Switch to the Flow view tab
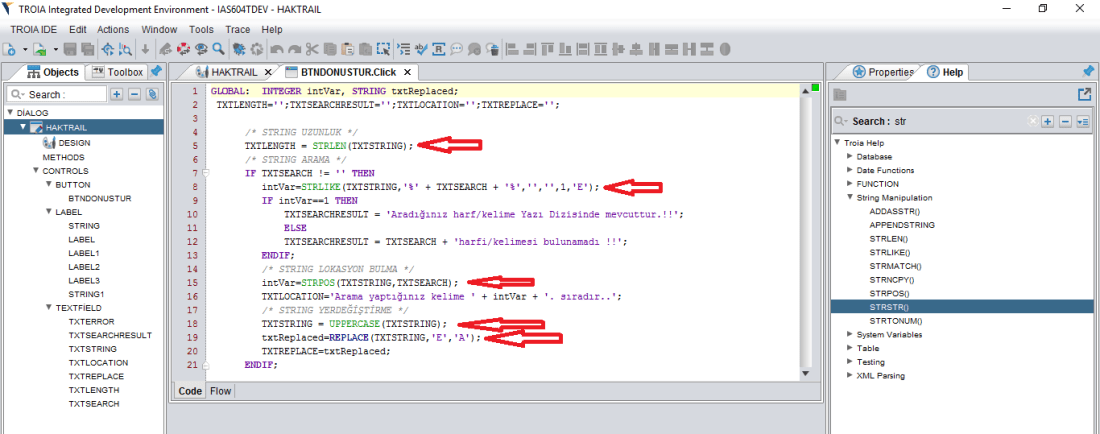The height and width of the screenshot is (434, 1100). click(220, 391)
